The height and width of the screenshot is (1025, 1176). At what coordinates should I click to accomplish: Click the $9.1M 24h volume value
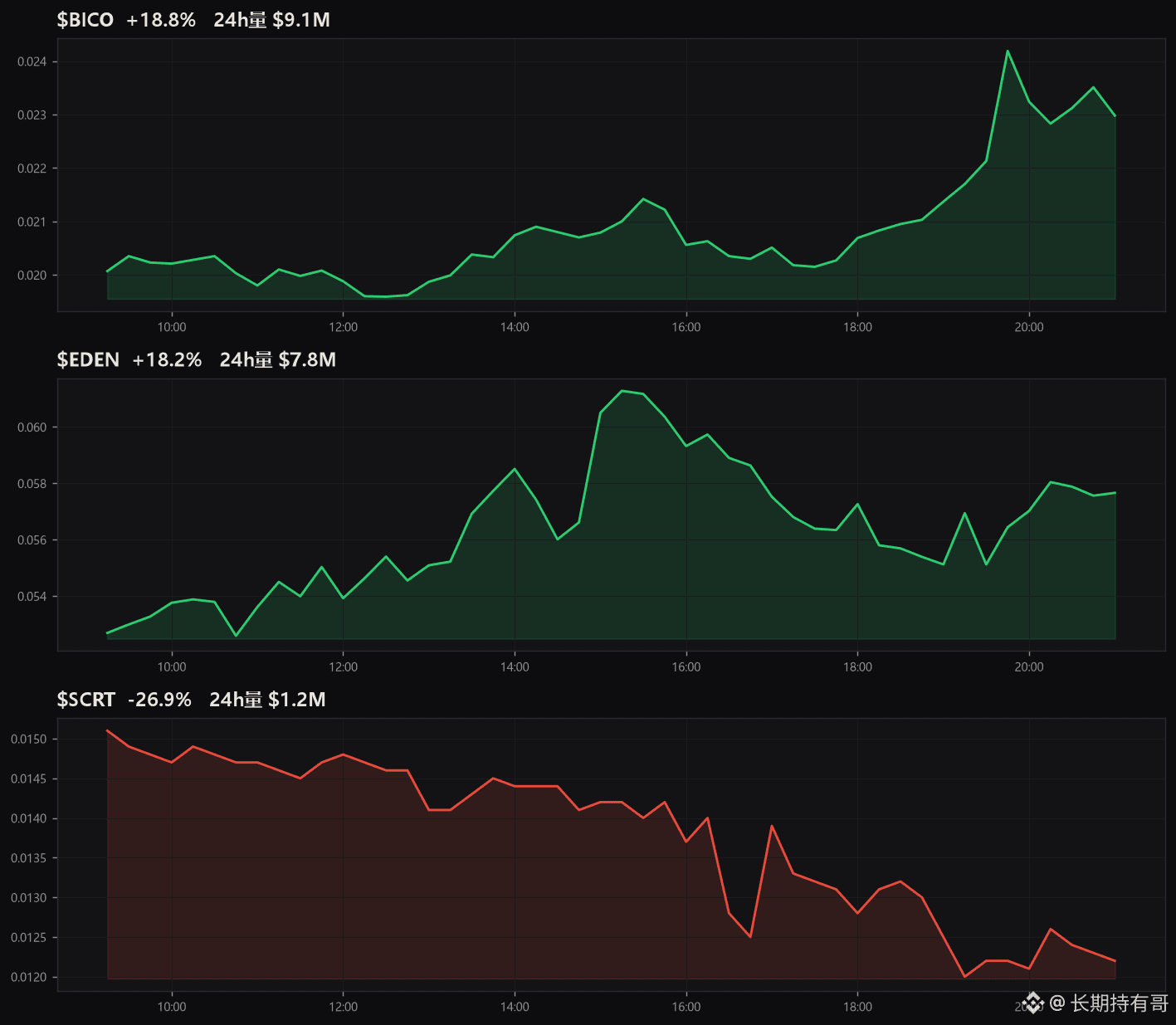pos(301,20)
